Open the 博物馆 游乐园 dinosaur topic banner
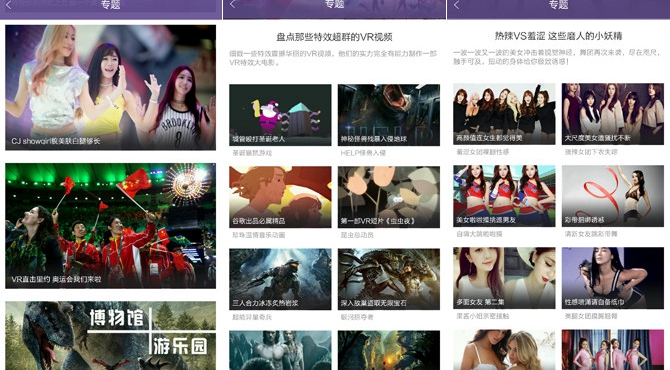This screenshot has width=670, height=370. pos(110,335)
